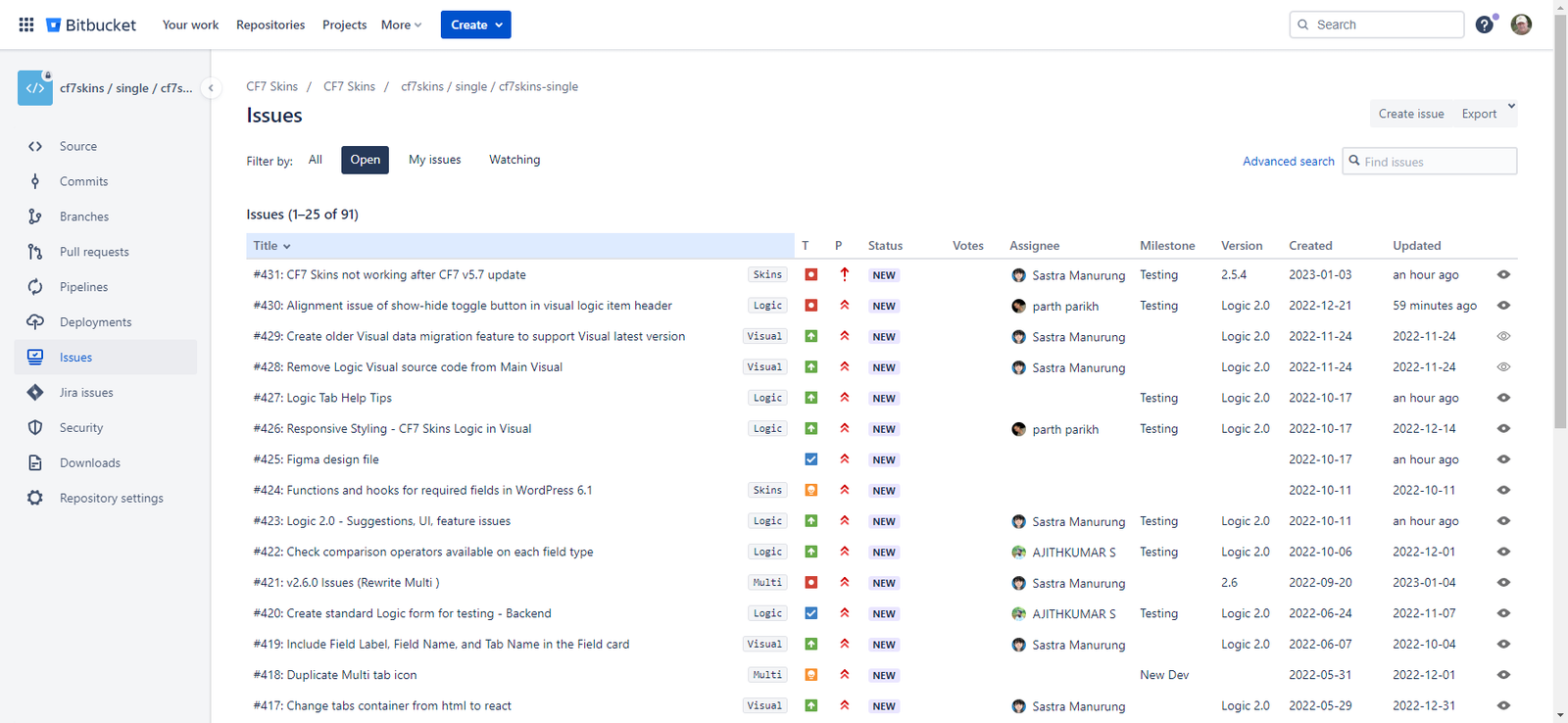Open Pipelines in the sidebar

(x=83, y=287)
